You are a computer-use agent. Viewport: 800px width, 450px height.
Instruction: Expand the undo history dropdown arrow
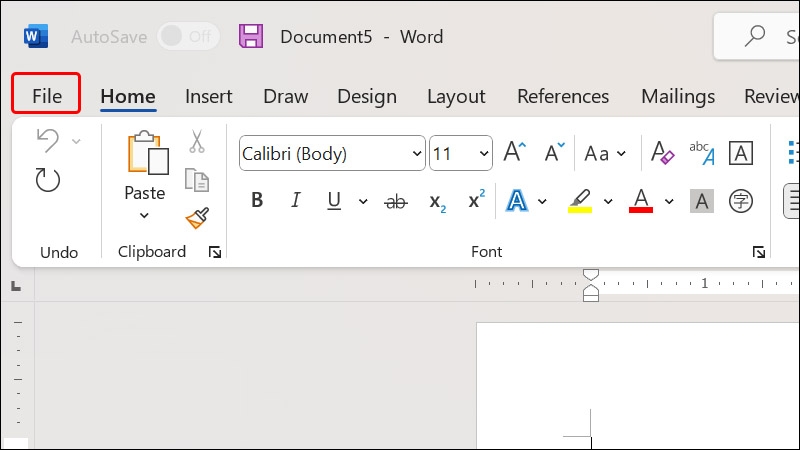coord(76,141)
